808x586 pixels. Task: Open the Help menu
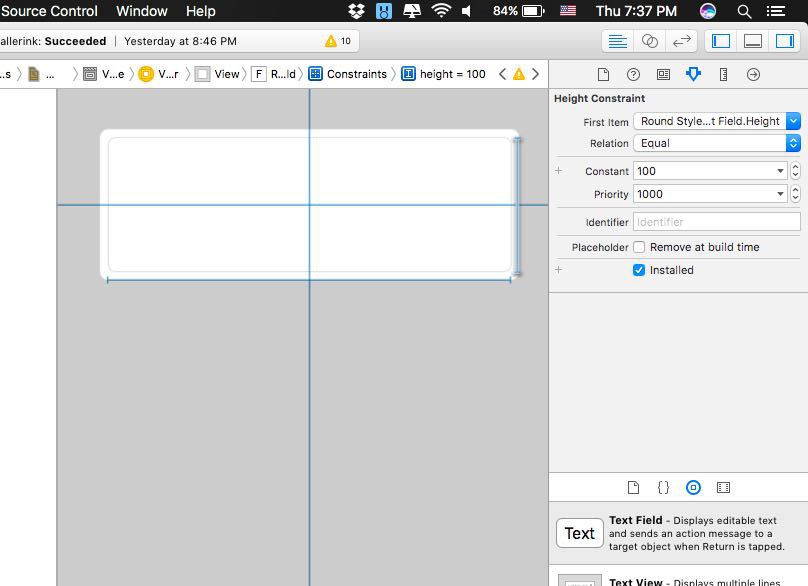coord(200,11)
